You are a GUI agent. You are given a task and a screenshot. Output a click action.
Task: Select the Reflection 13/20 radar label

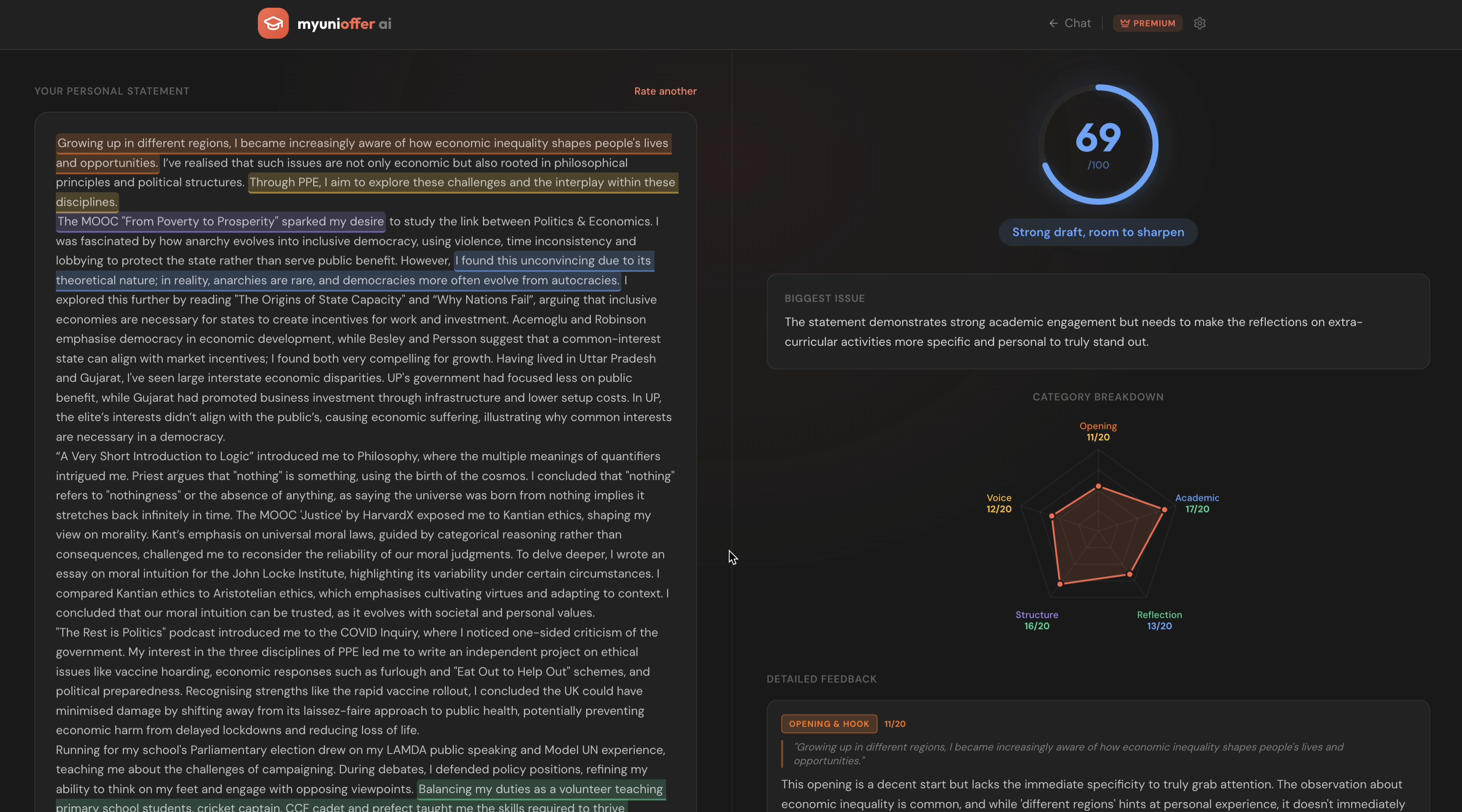point(1159,620)
